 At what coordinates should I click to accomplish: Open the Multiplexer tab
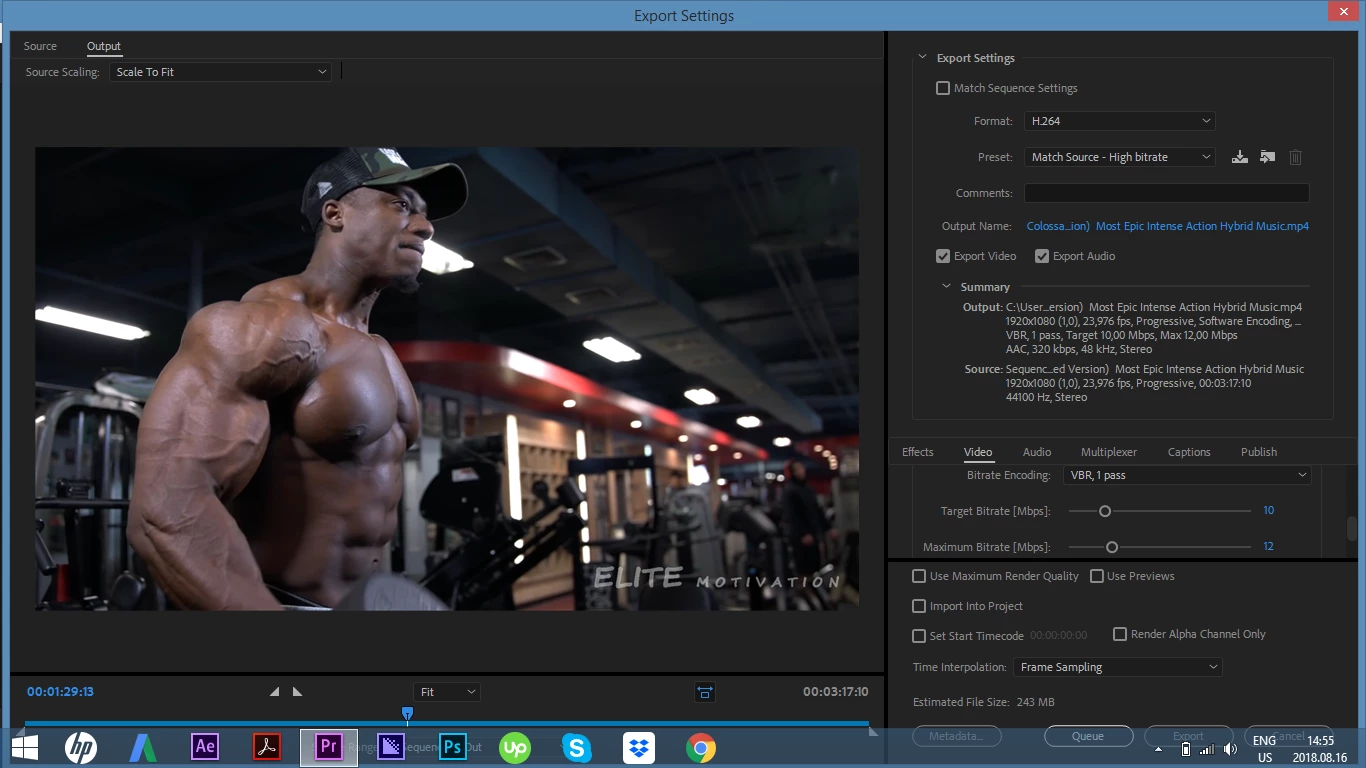click(x=1109, y=452)
